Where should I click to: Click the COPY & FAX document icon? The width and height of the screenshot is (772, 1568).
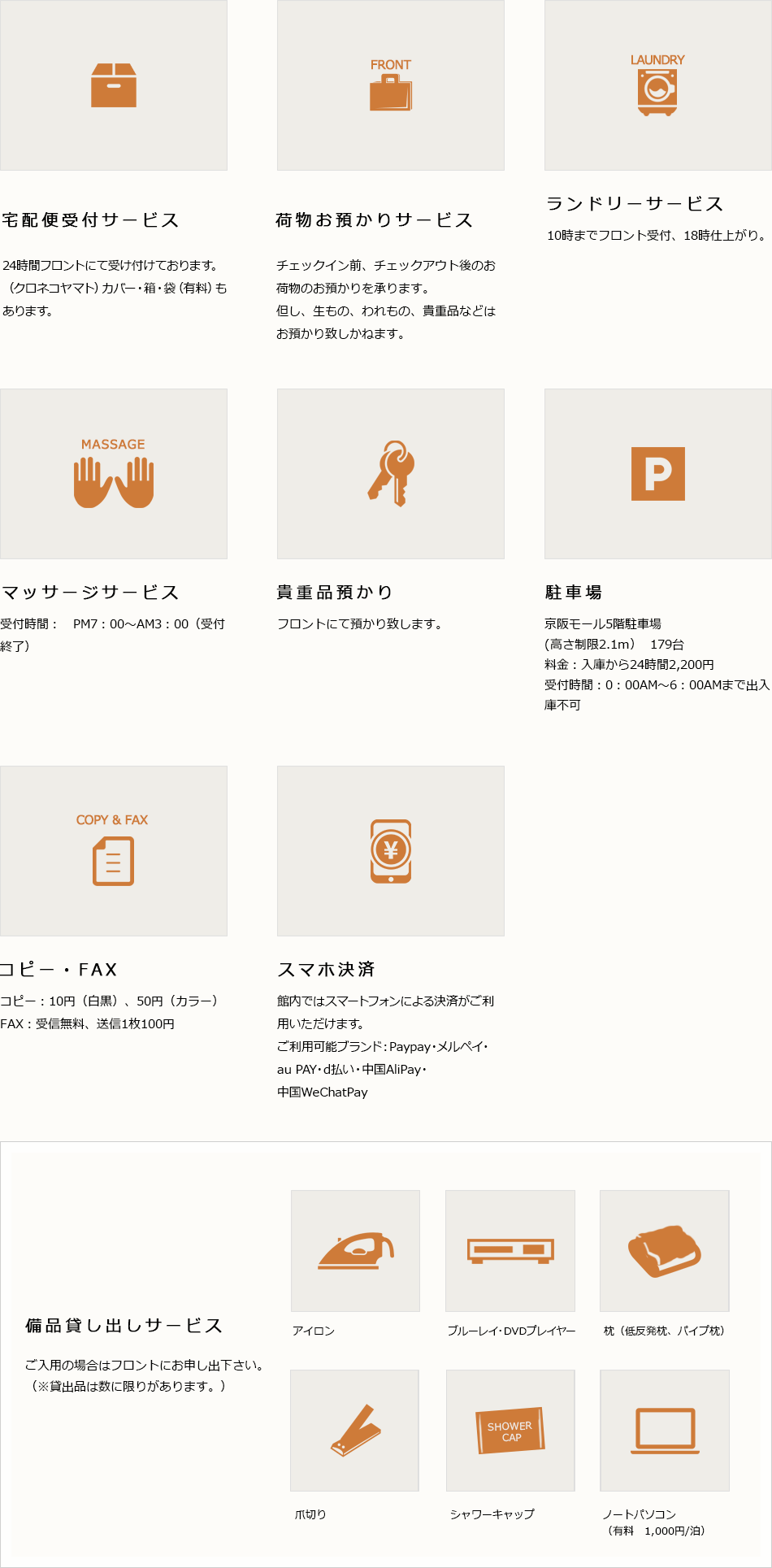[114, 861]
